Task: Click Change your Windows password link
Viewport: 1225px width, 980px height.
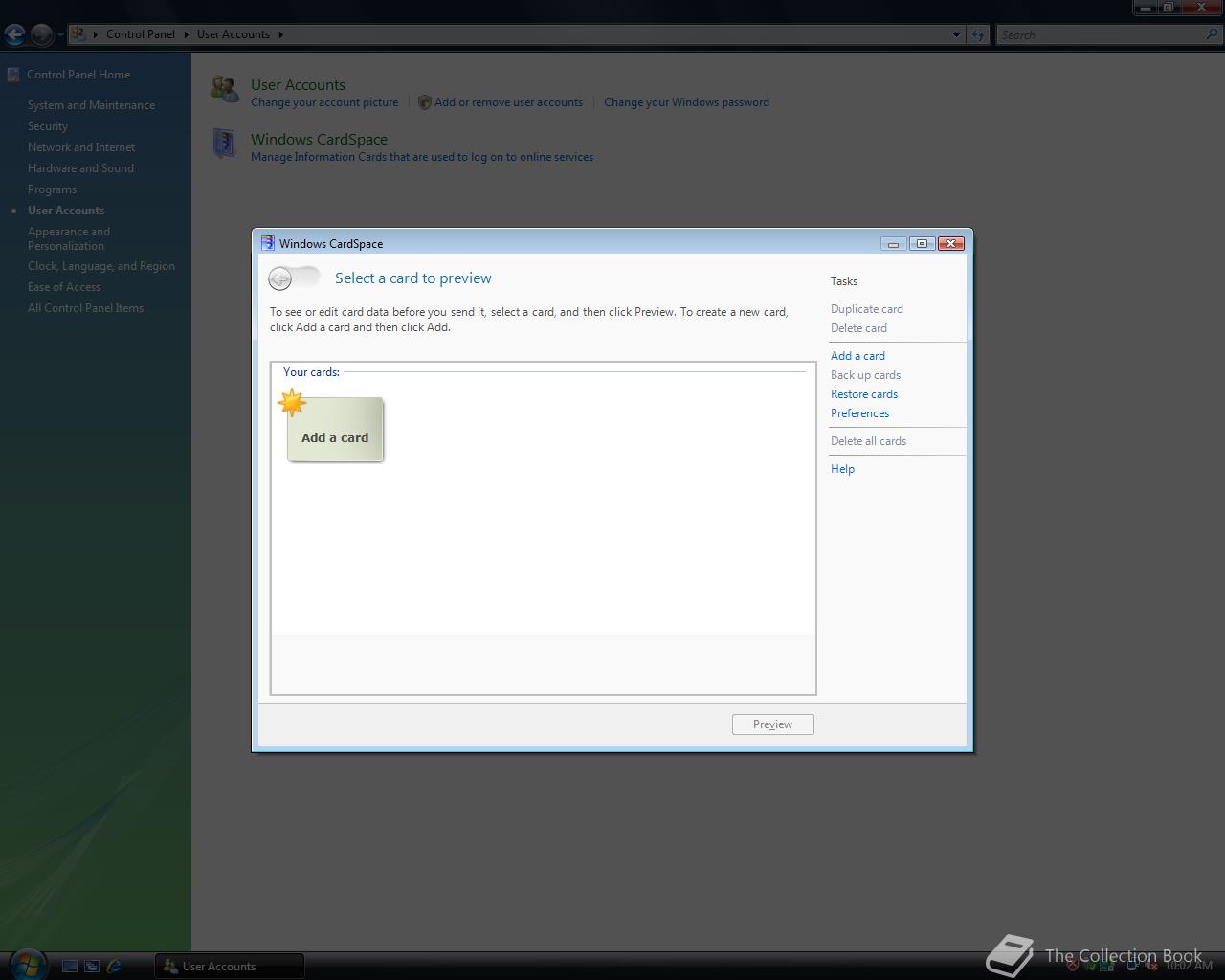Action: coord(686,102)
